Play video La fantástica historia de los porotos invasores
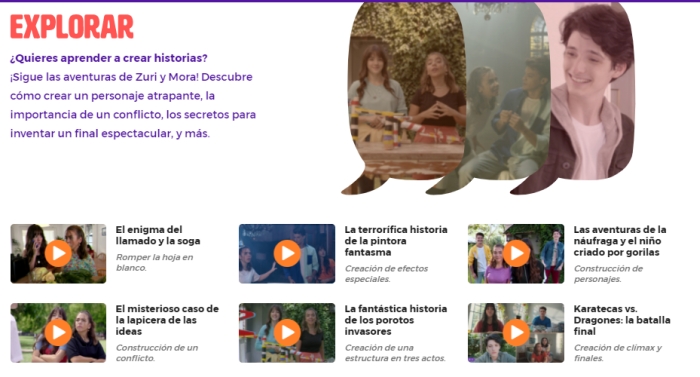The width and height of the screenshot is (700, 377). [x=287, y=332]
